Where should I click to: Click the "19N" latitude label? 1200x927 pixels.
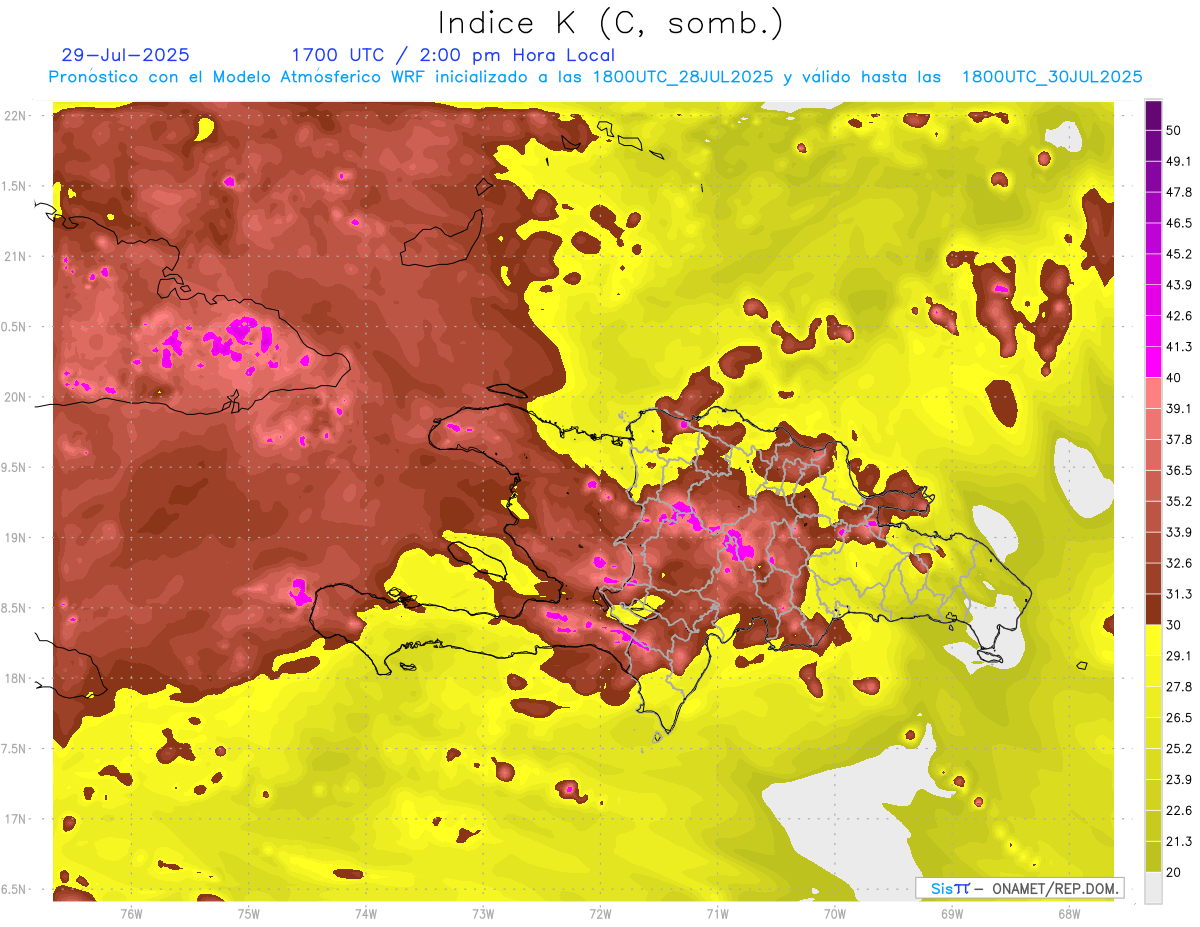point(16,538)
